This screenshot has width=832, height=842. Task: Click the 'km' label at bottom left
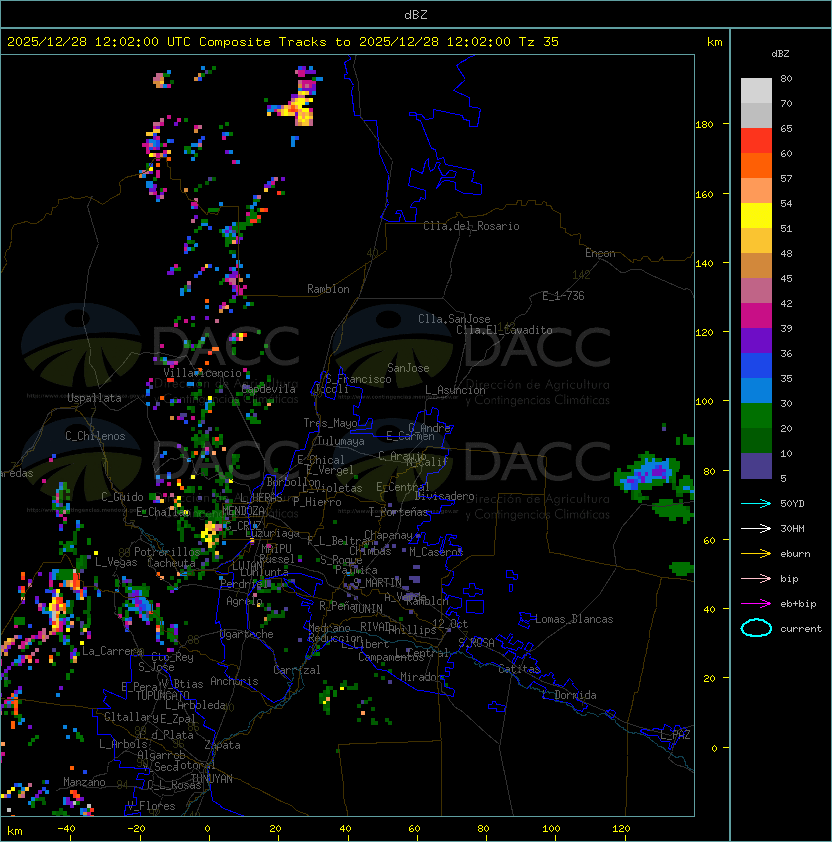[x=15, y=831]
